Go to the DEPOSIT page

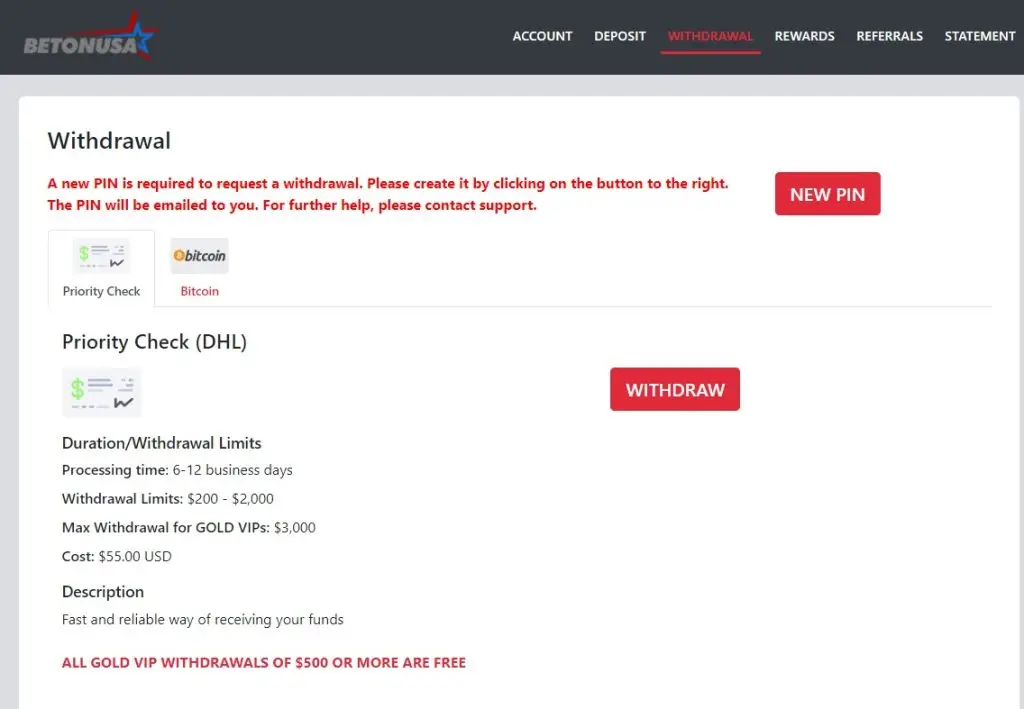tap(620, 37)
